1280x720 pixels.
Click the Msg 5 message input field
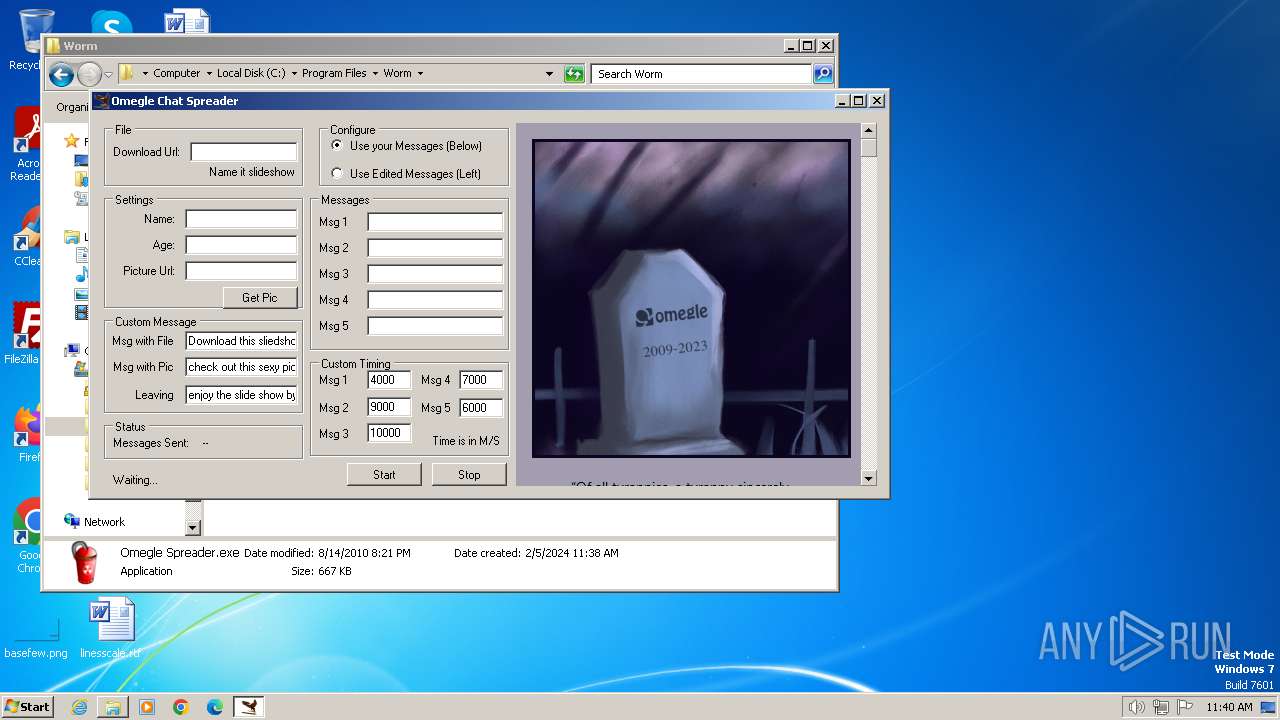click(435, 326)
